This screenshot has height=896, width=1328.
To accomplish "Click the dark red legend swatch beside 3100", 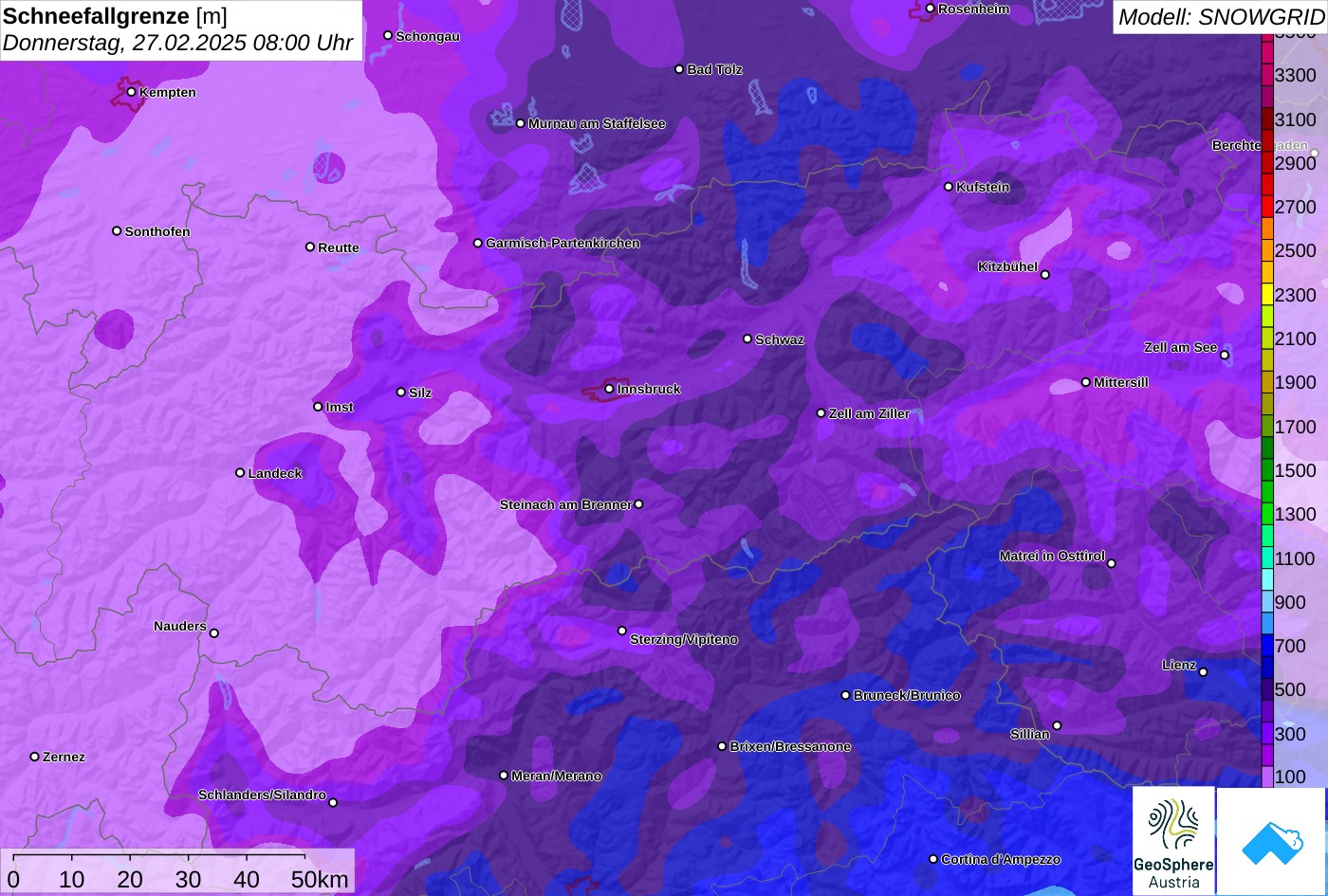I will click(x=1267, y=119).
